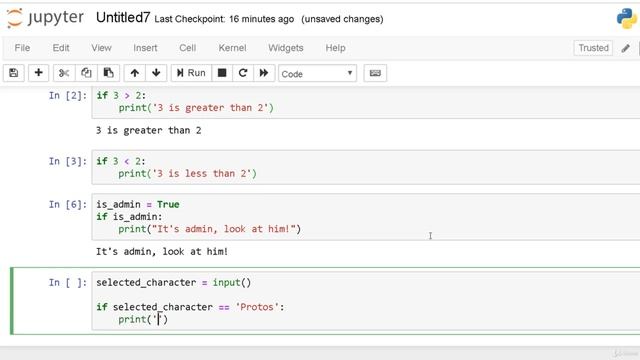This screenshot has width=640, height=360.
Task: Rename notebook by clicking Untitled7 title
Action: coord(123,18)
